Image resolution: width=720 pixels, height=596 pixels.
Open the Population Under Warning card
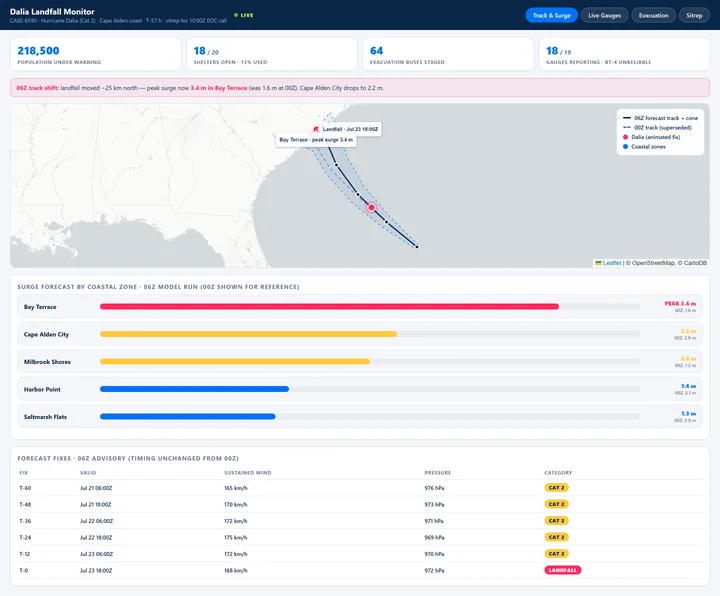pos(96,54)
